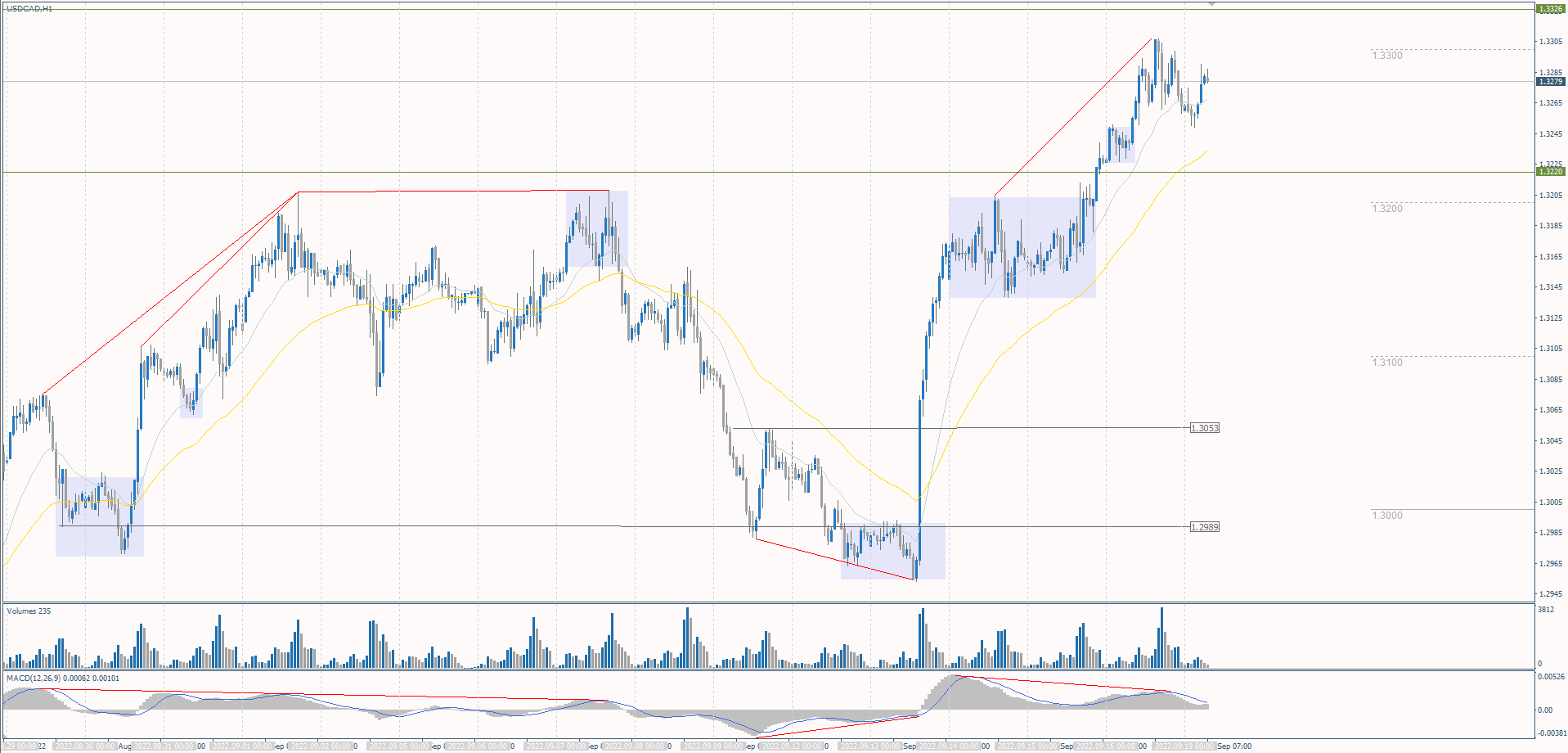Click the 1.3185 value on the price scale
This screenshot has width=1568, height=753.
pyautogui.click(x=1550, y=226)
